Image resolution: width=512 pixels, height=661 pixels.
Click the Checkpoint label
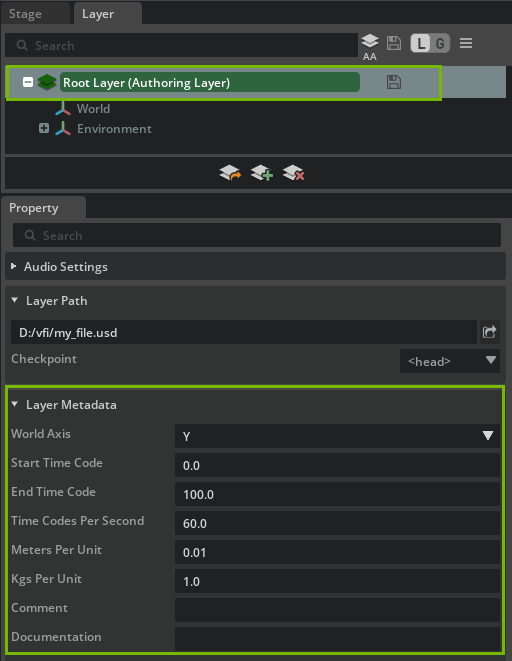44,359
